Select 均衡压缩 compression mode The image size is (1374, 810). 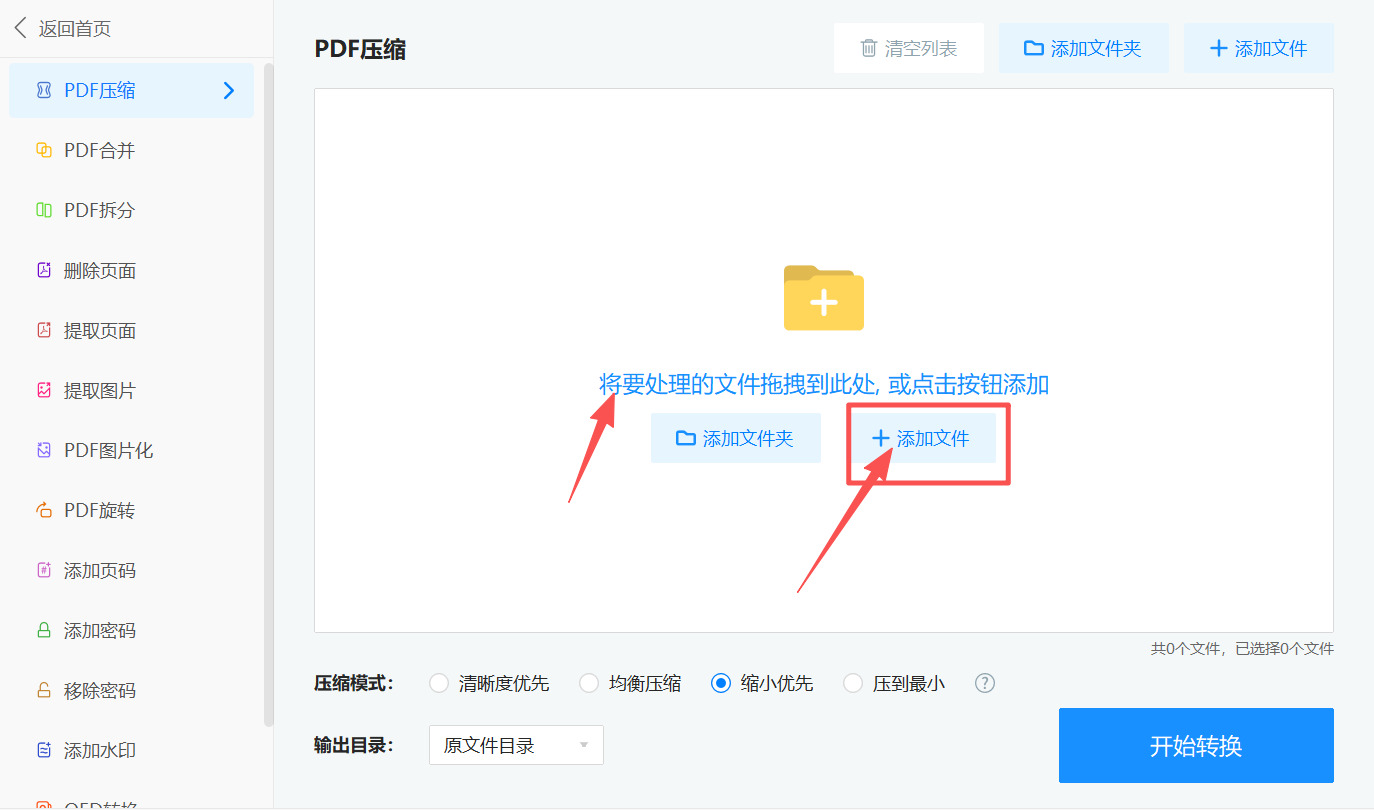(x=588, y=683)
